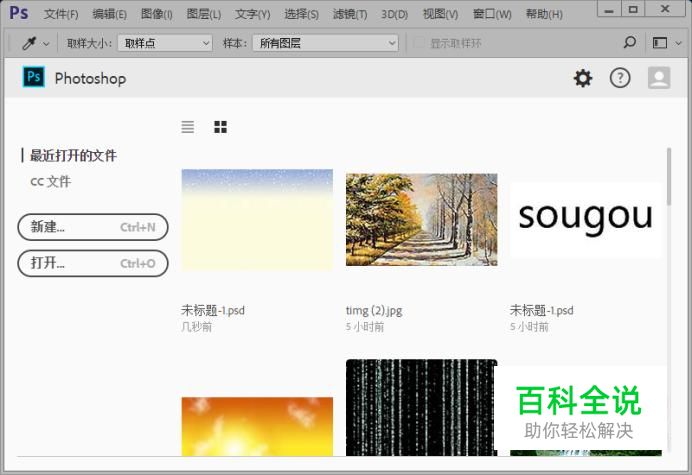Toggle the 显示取样环 checkbox

pos(418,43)
